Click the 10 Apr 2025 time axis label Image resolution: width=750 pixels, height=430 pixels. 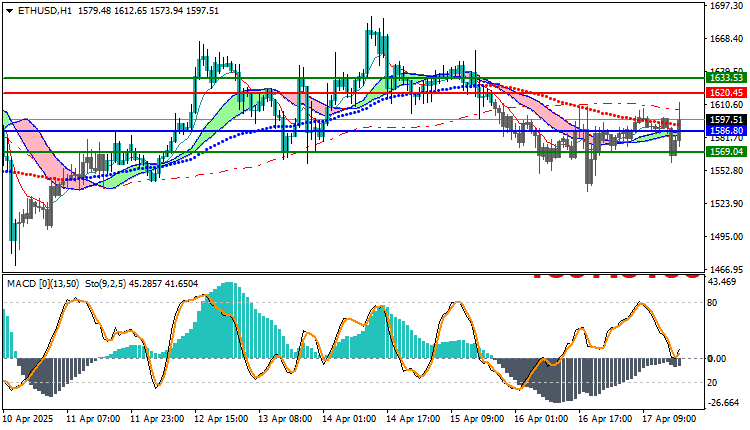tap(29, 419)
